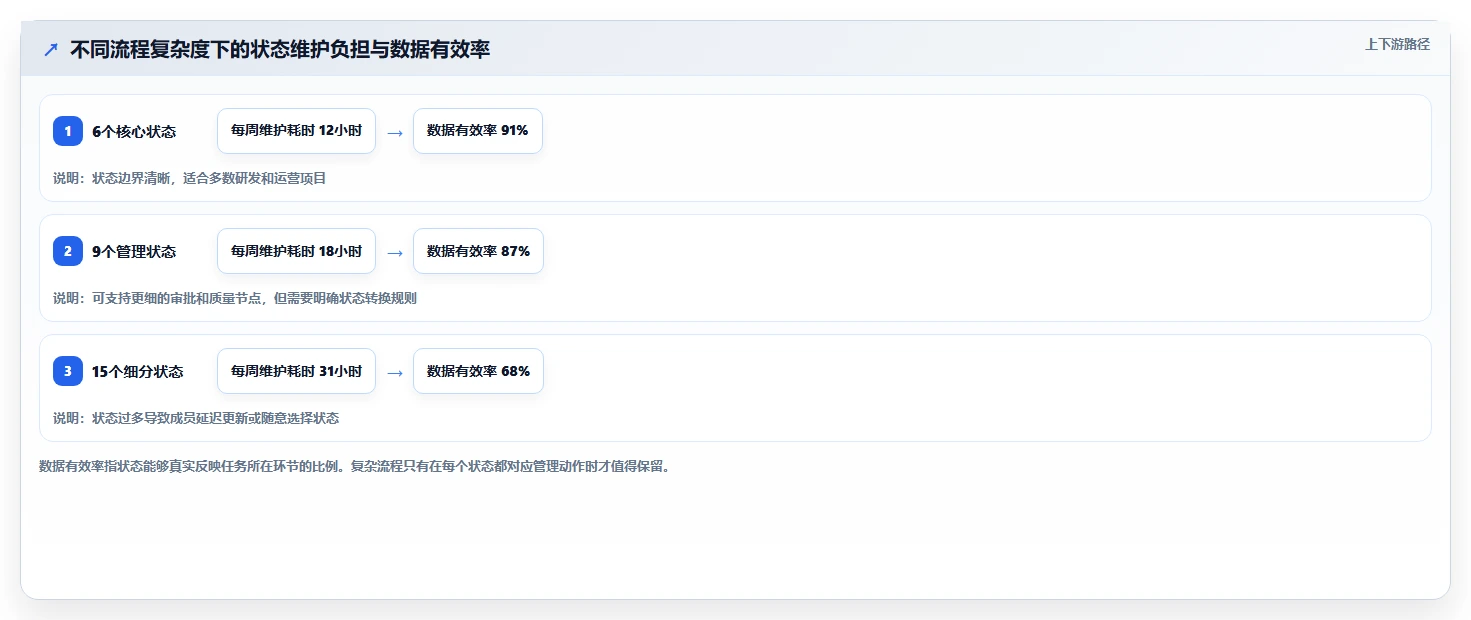Click the note 状态边界清晰，适合多数研发和运营项目
Viewport: 1471px width, 620px height.
[190, 178]
